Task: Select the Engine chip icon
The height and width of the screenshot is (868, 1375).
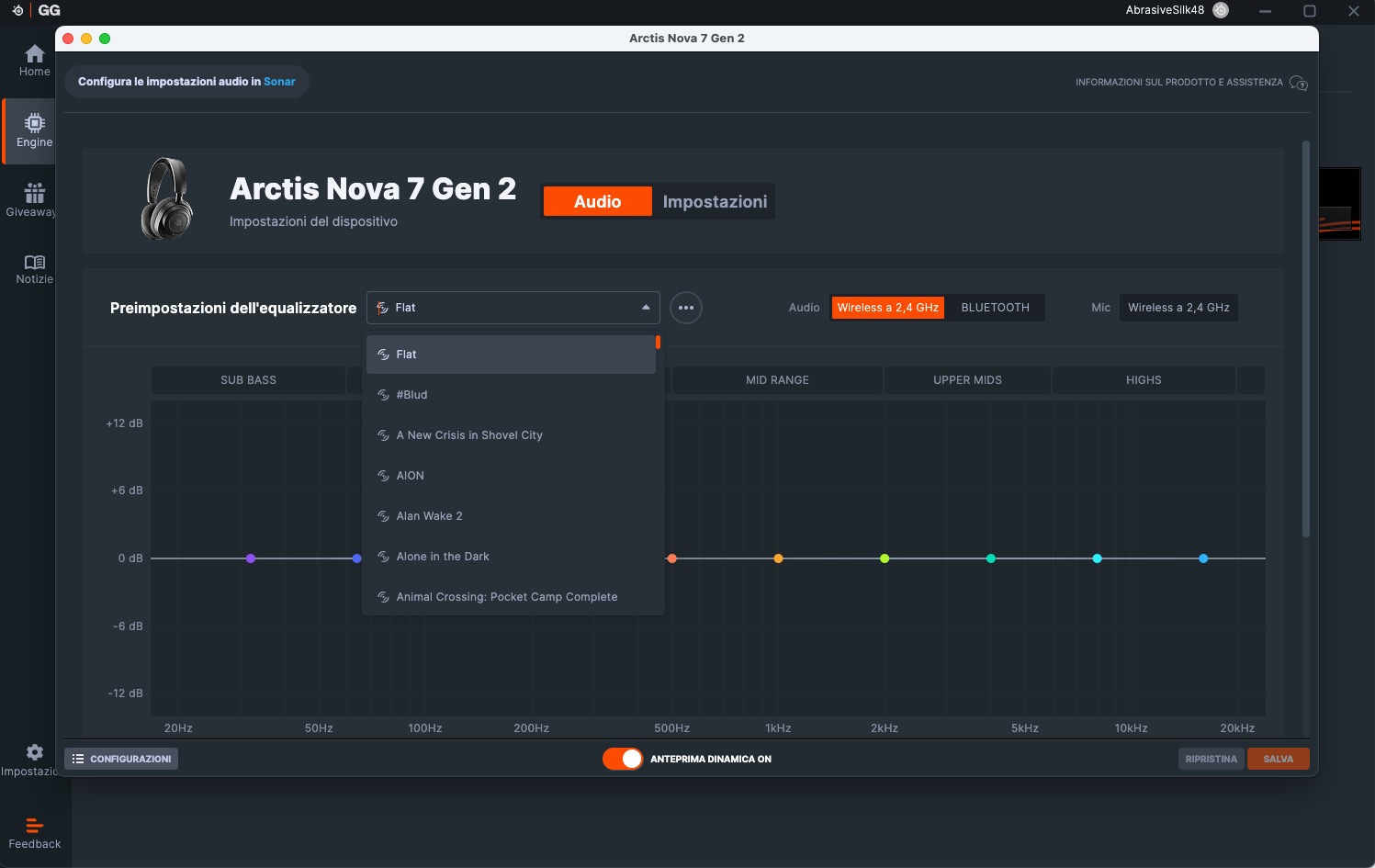Action: coord(34,124)
